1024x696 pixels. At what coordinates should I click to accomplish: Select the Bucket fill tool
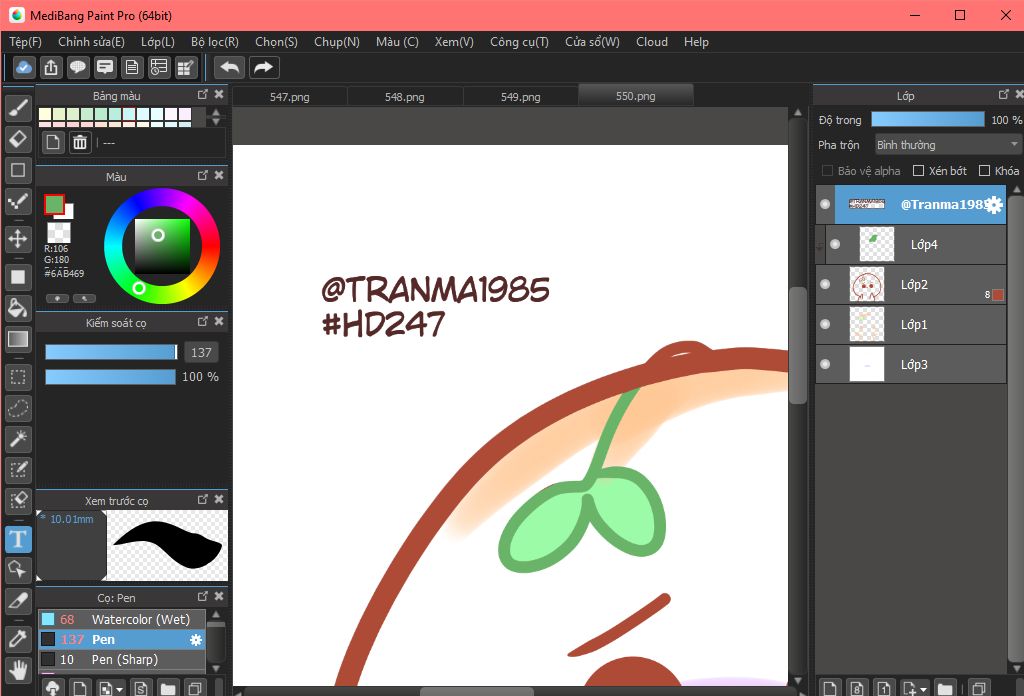[18, 308]
